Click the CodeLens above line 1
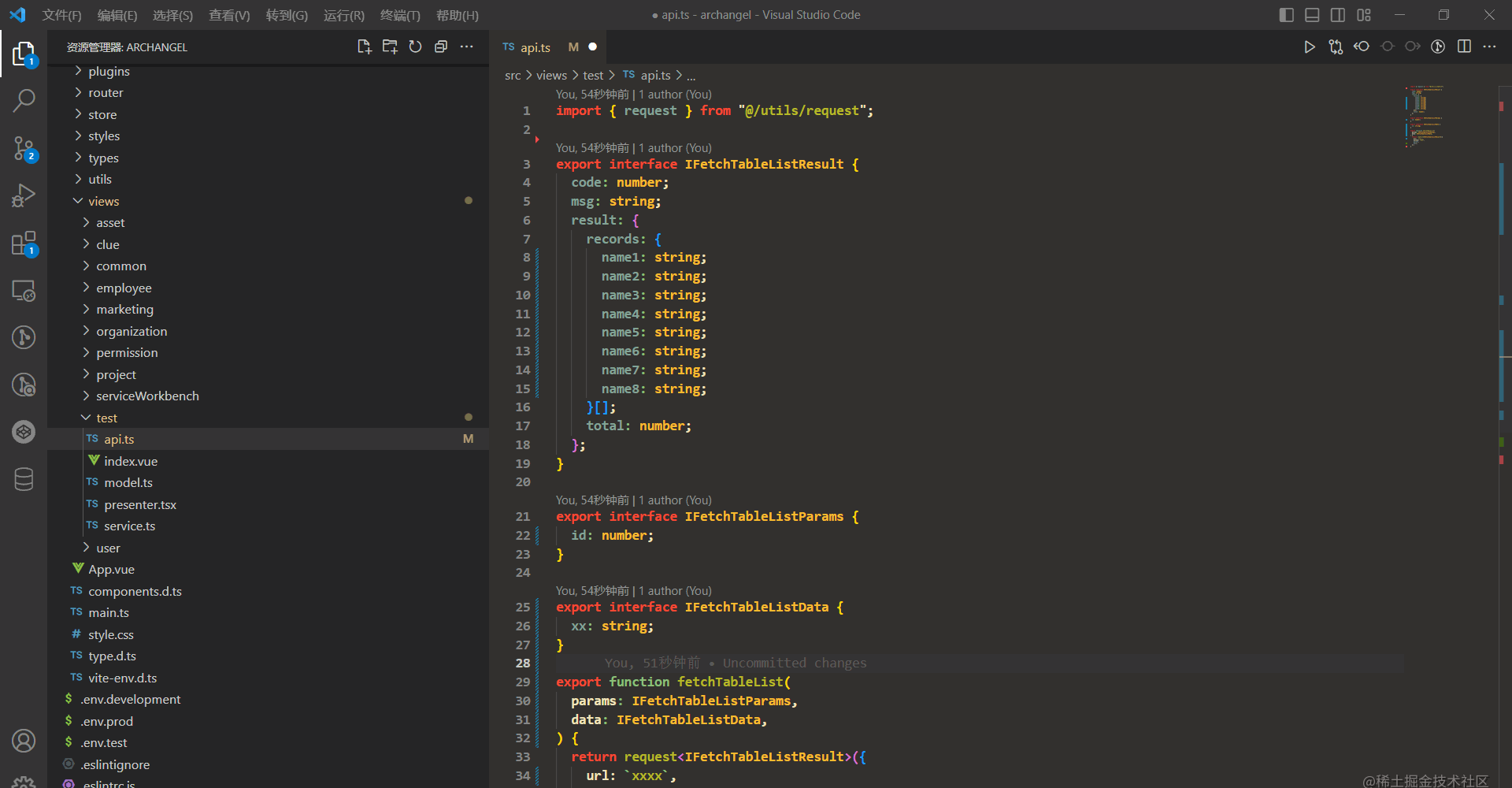 click(634, 95)
